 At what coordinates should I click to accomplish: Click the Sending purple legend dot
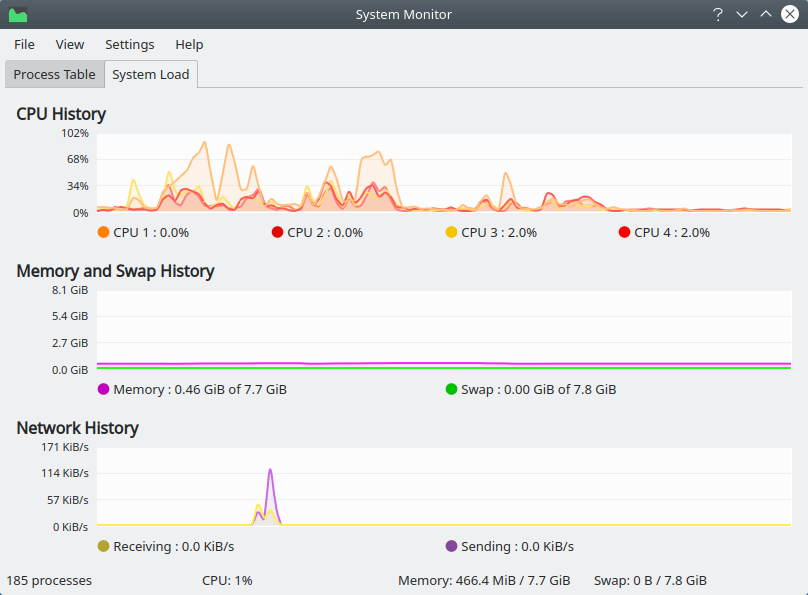click(x=451, y=546)
